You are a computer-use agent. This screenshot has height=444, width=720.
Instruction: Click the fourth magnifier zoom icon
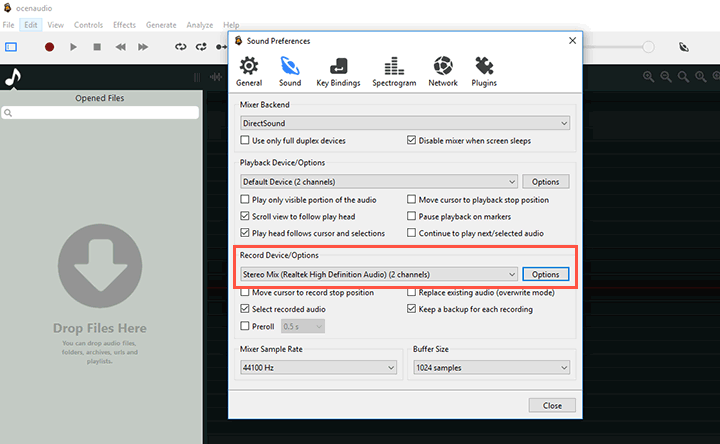click(701, 77)
